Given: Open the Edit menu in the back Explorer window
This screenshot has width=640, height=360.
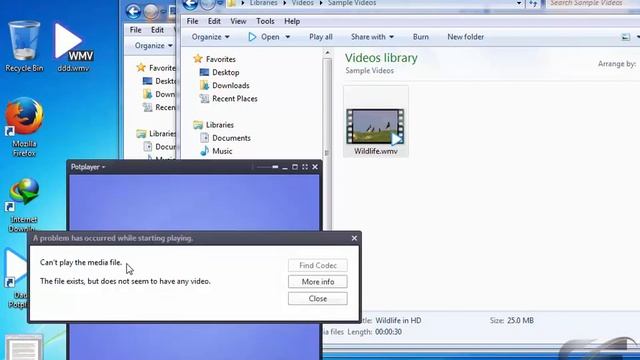Looking at the screenshot, I should tap(157, 30).
